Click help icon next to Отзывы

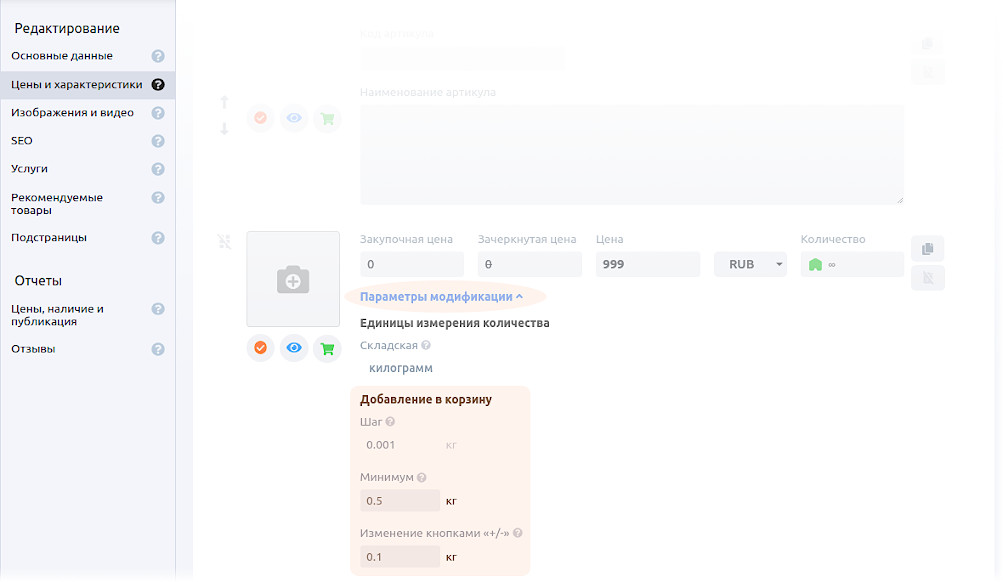pyautogui.click(x=158, y=350)
